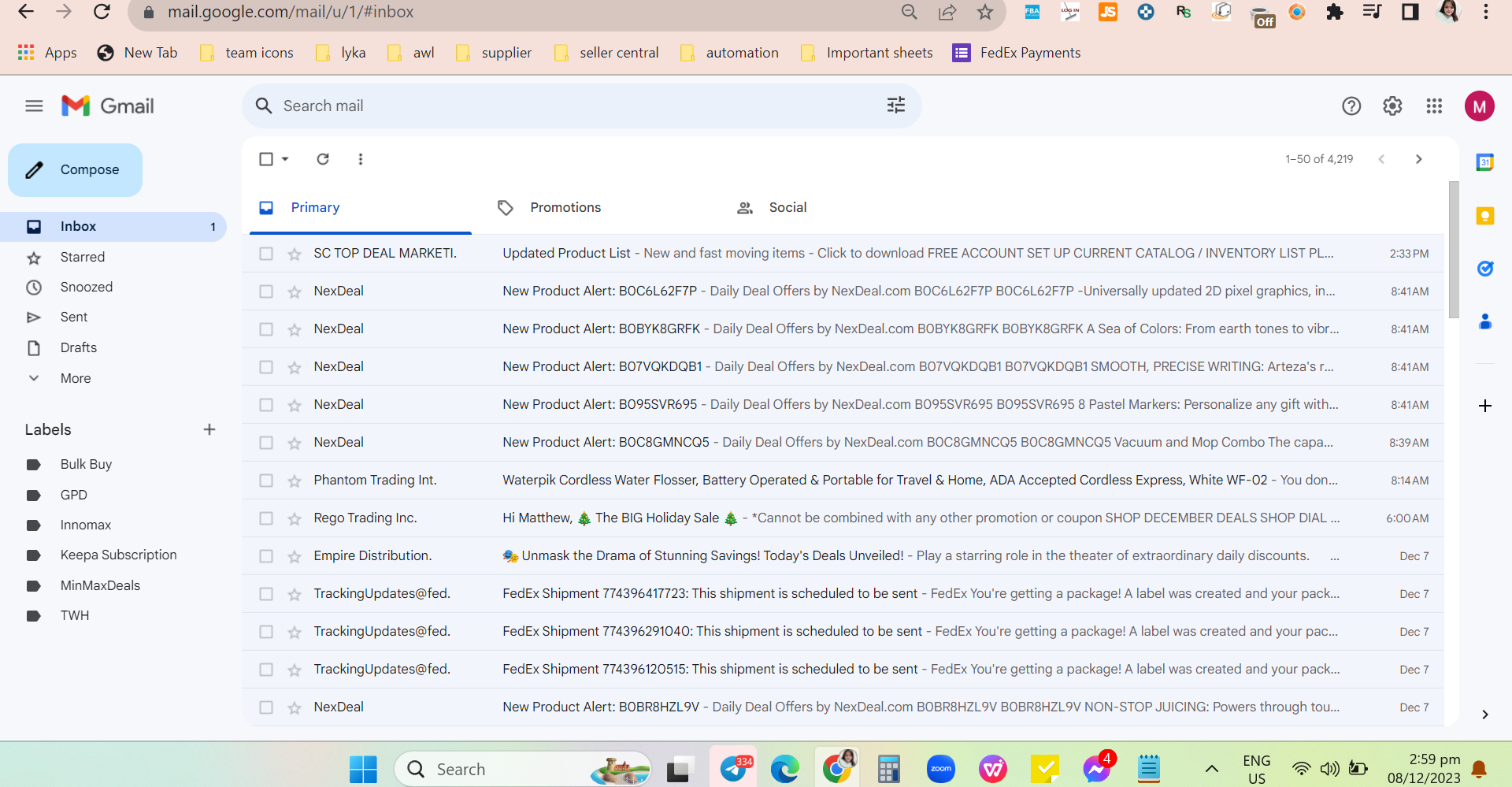Star the Empire Distribution. email

(x=295, y=556)
